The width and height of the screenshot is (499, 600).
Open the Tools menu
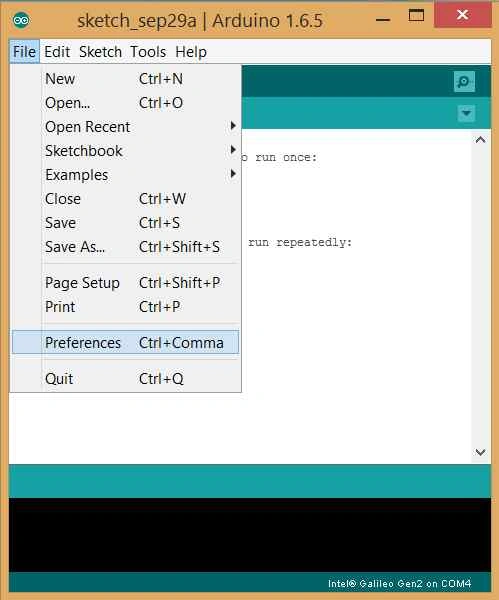tap(148, 52)
